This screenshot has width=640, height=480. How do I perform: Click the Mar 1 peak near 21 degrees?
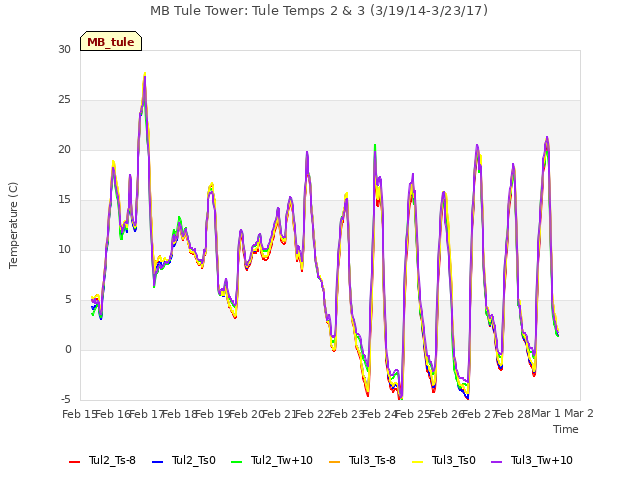(547, 138)
